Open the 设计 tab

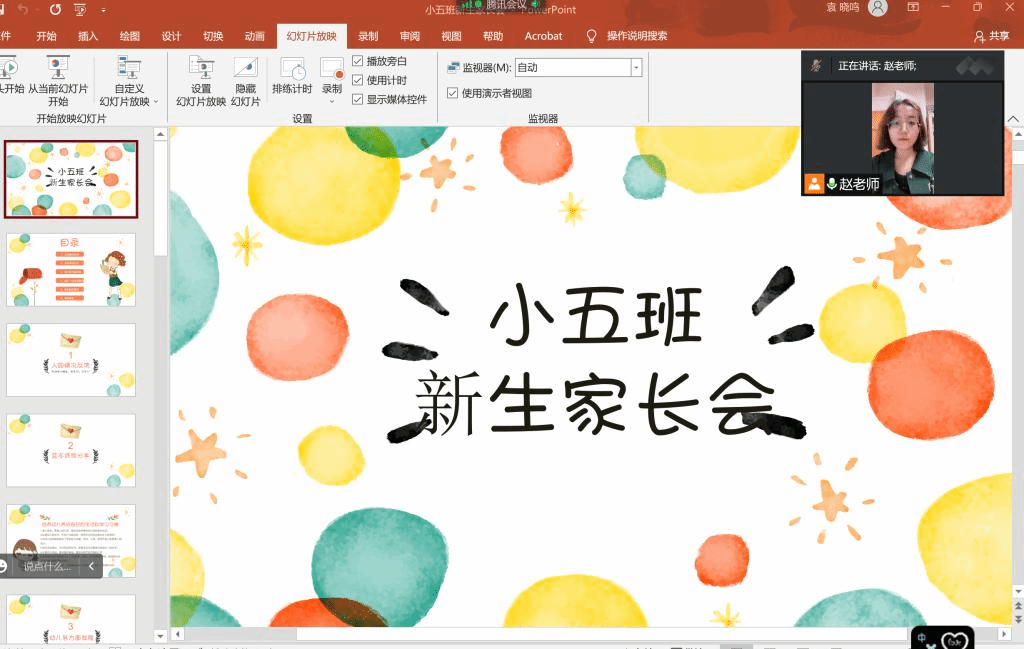coord(171,36)
